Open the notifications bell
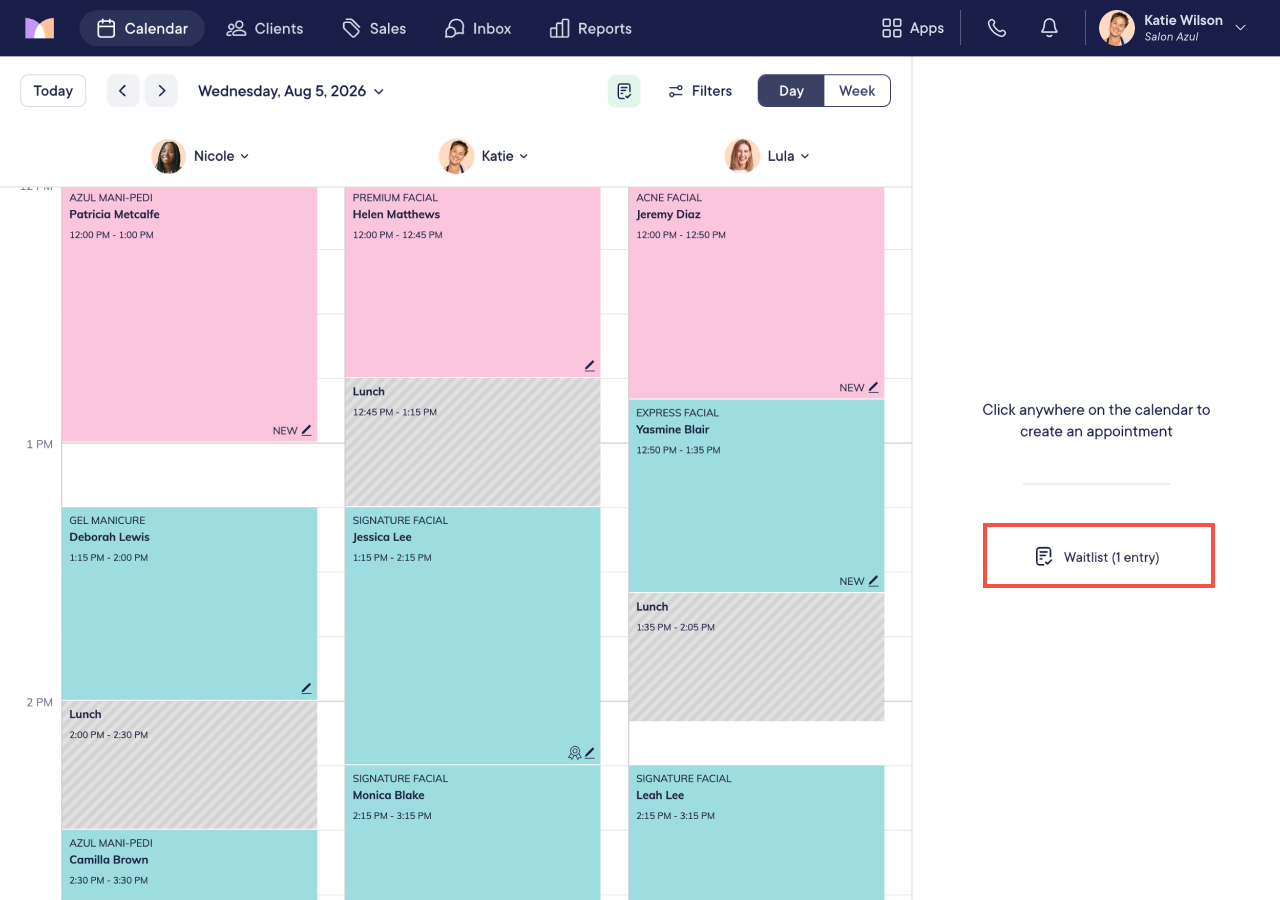This screenshot has width=1280, height=900. coord(1049,28)
